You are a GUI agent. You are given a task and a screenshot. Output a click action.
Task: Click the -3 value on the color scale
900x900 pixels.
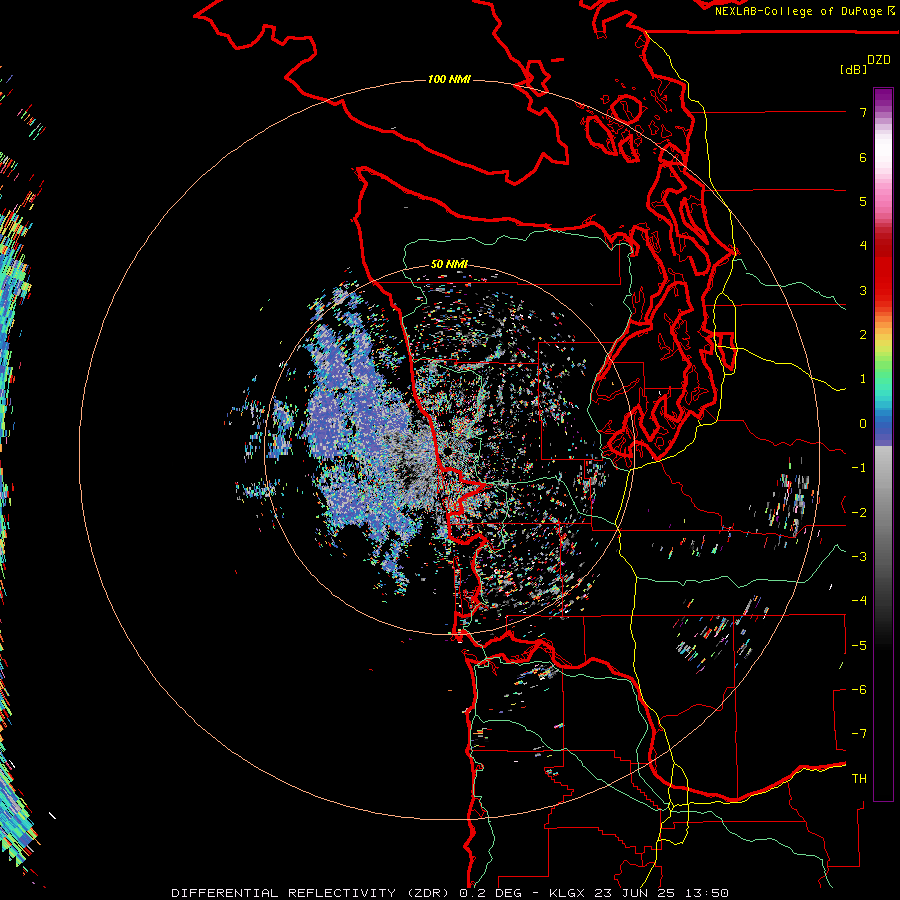click(859, 557)
